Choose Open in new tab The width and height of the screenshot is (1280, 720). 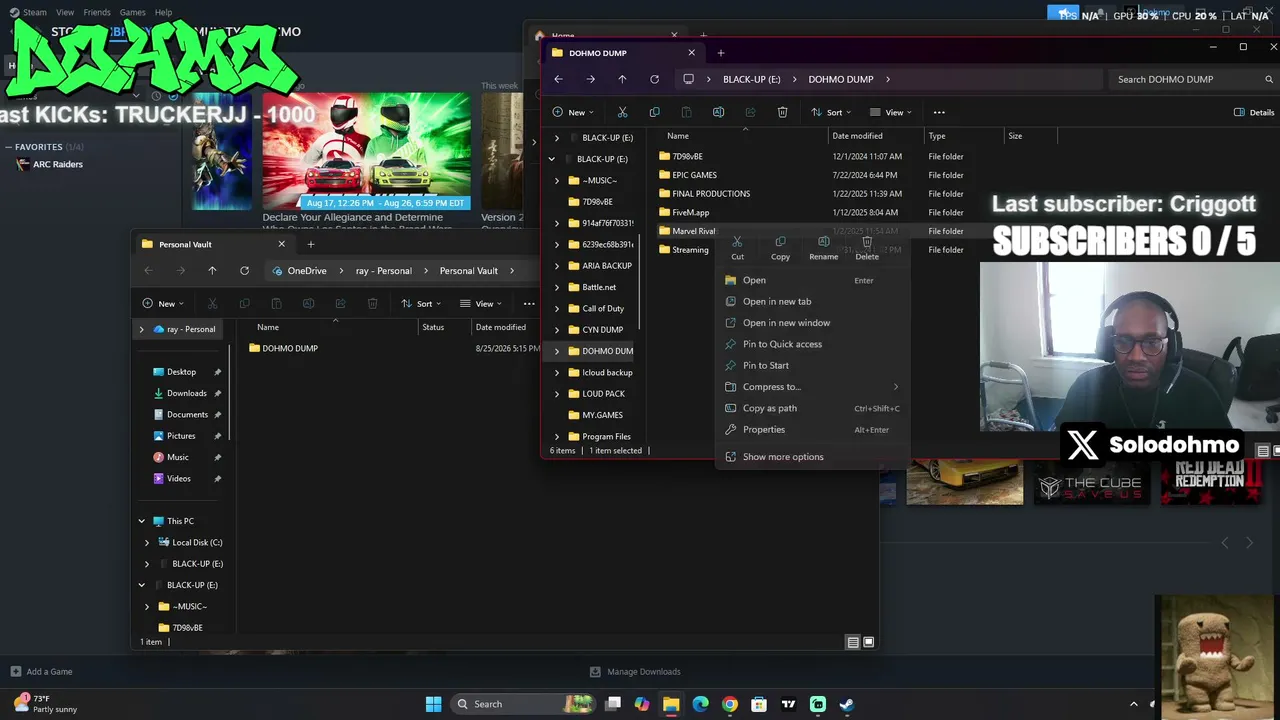[811, 301]
